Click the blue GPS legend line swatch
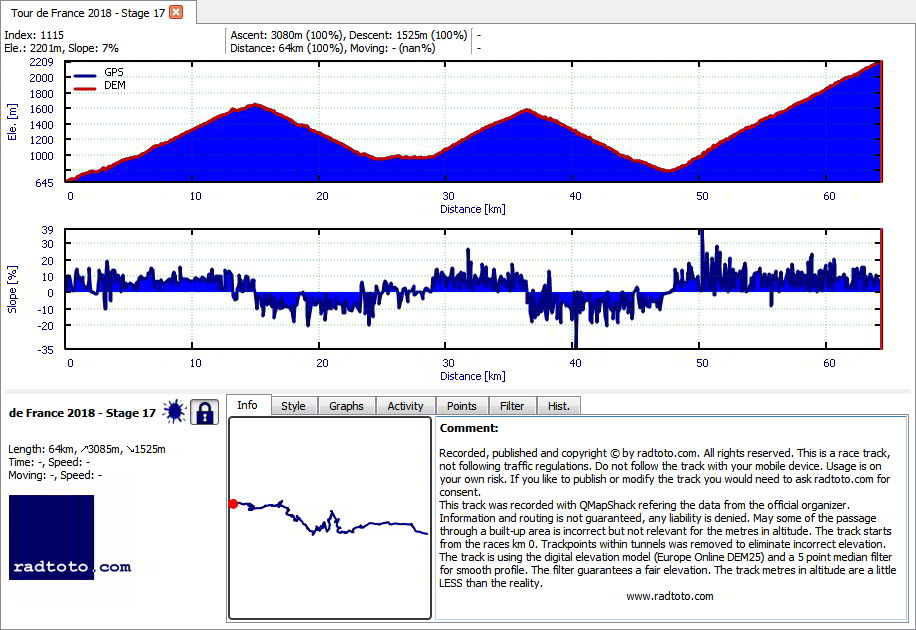 point(85,75)
